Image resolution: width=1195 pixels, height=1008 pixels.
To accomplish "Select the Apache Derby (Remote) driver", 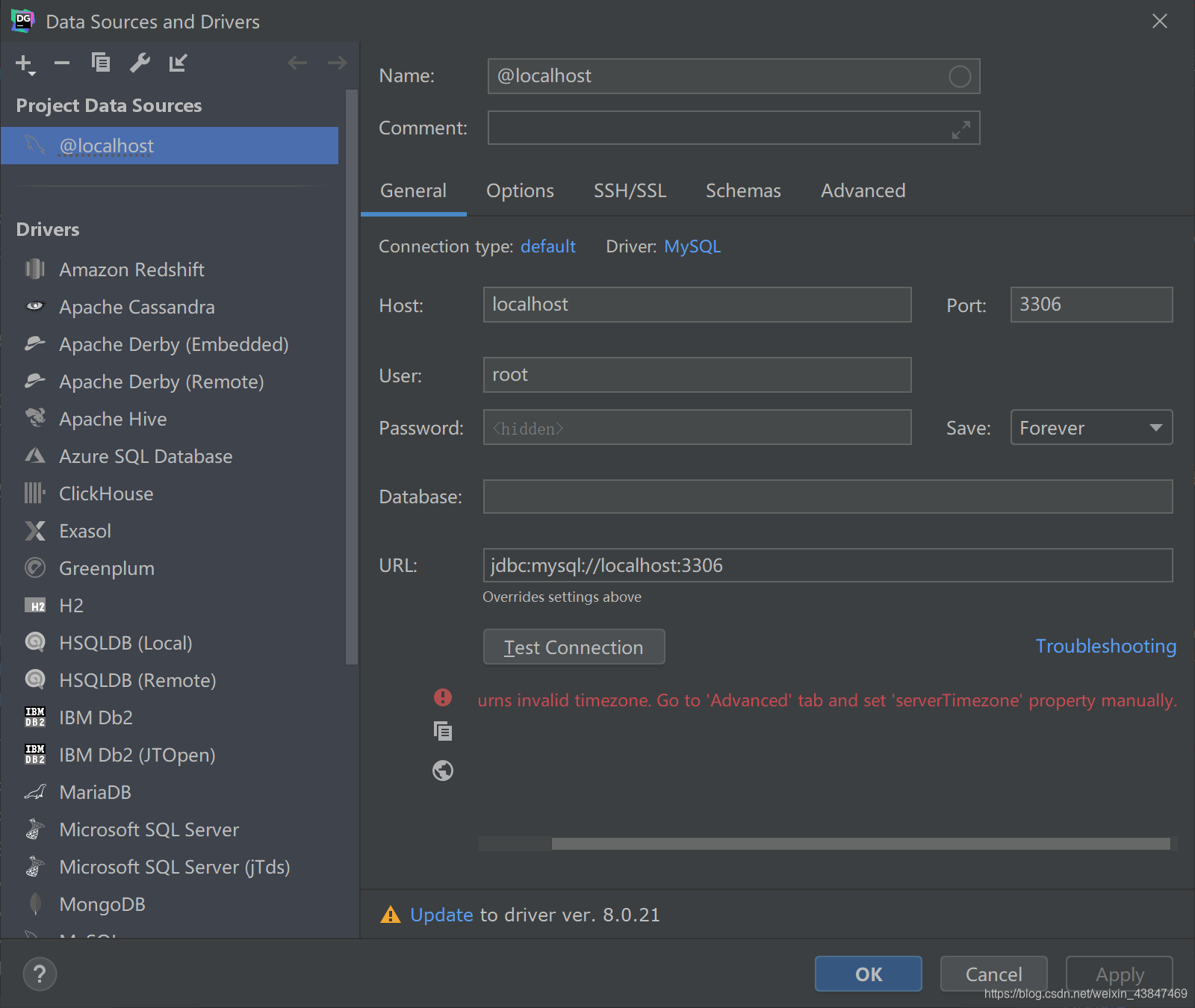I will [x=170, y=382].
